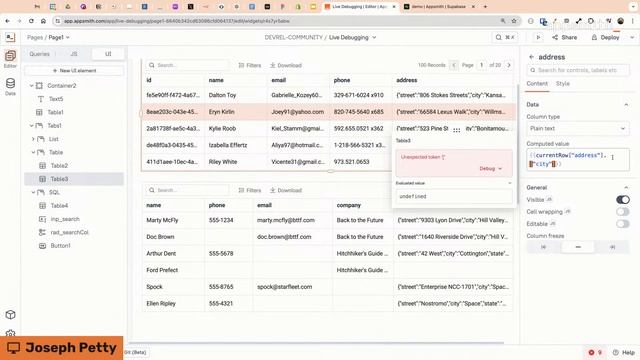This screenshot has width=640, height=360.
Task: Click JS binding icon next to Editable
Action: click(x=553, y=224)
